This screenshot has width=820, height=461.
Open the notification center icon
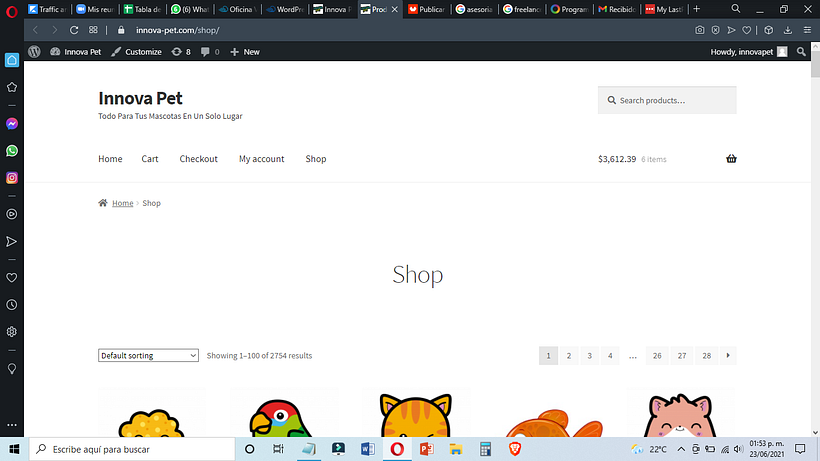click(x=800, y=449)
